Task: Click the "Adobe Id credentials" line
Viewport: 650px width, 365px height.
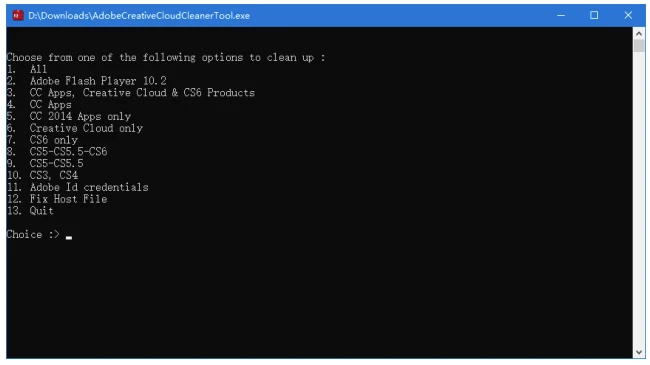Action: click(78, 187)
